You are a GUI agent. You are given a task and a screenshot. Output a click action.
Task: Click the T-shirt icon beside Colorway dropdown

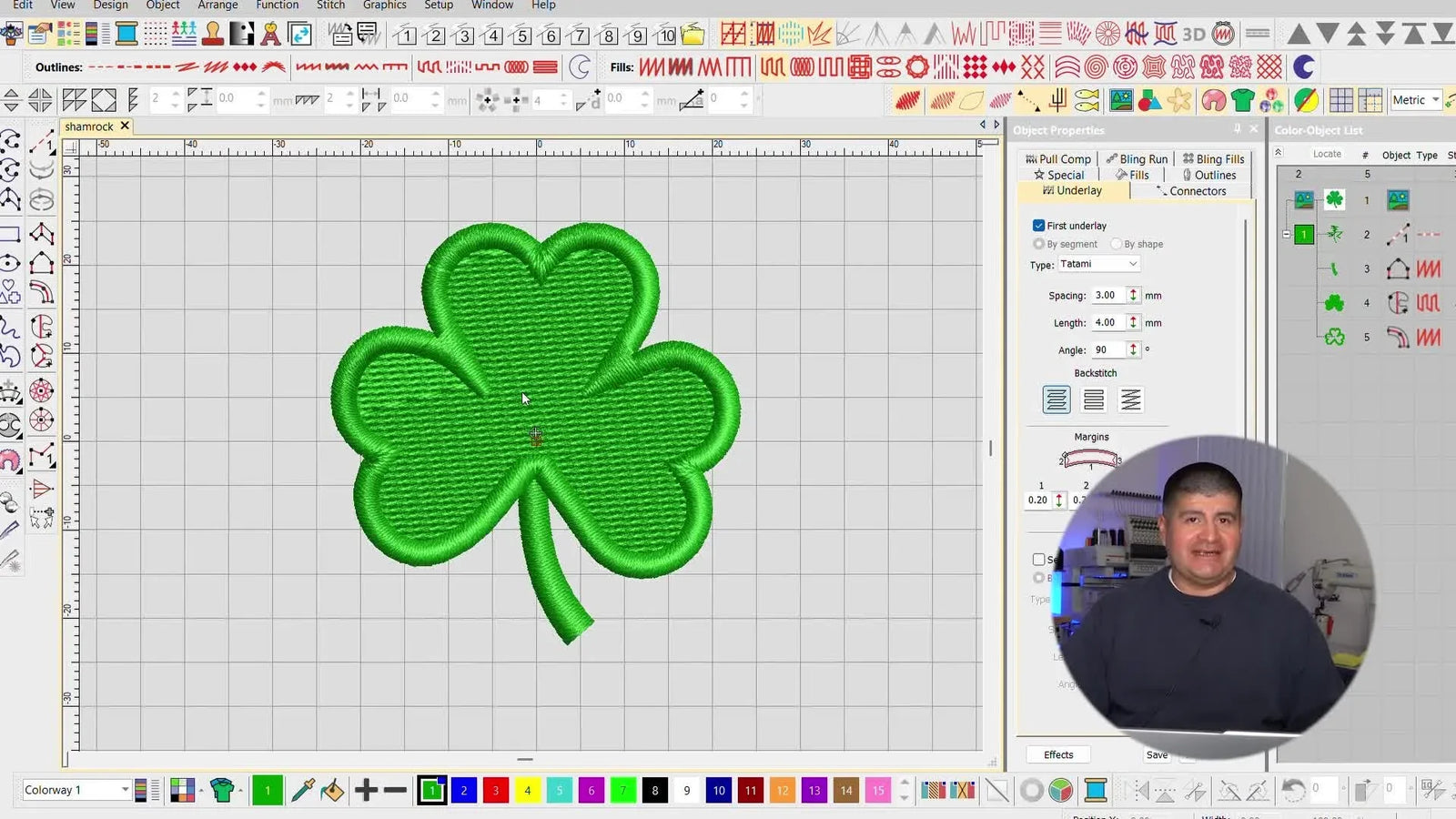222,790
